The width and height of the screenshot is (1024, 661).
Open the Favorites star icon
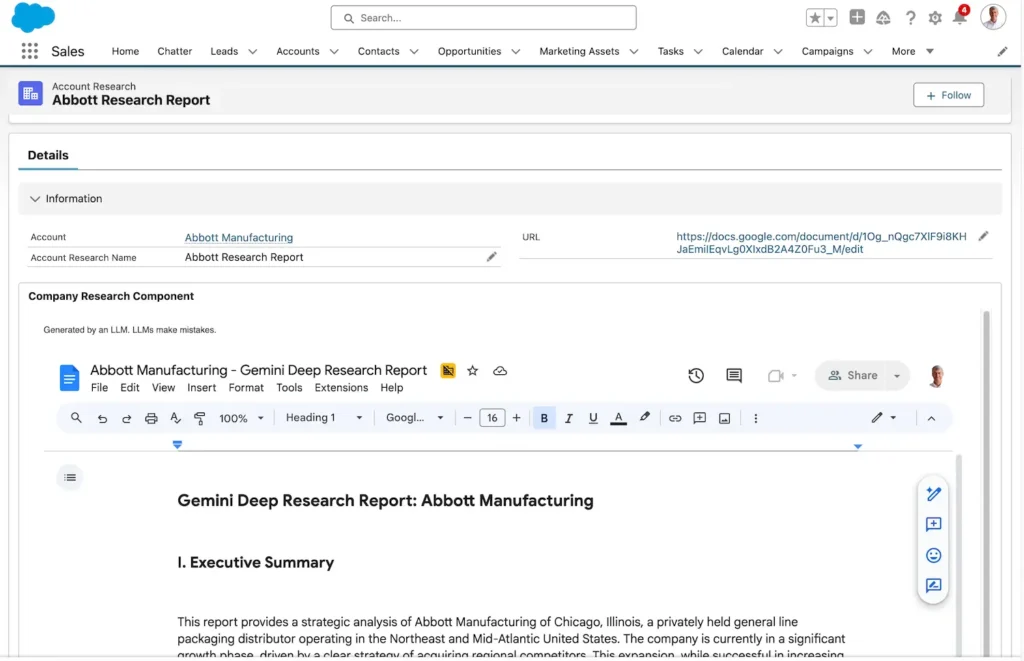click(x=815, y=18)
